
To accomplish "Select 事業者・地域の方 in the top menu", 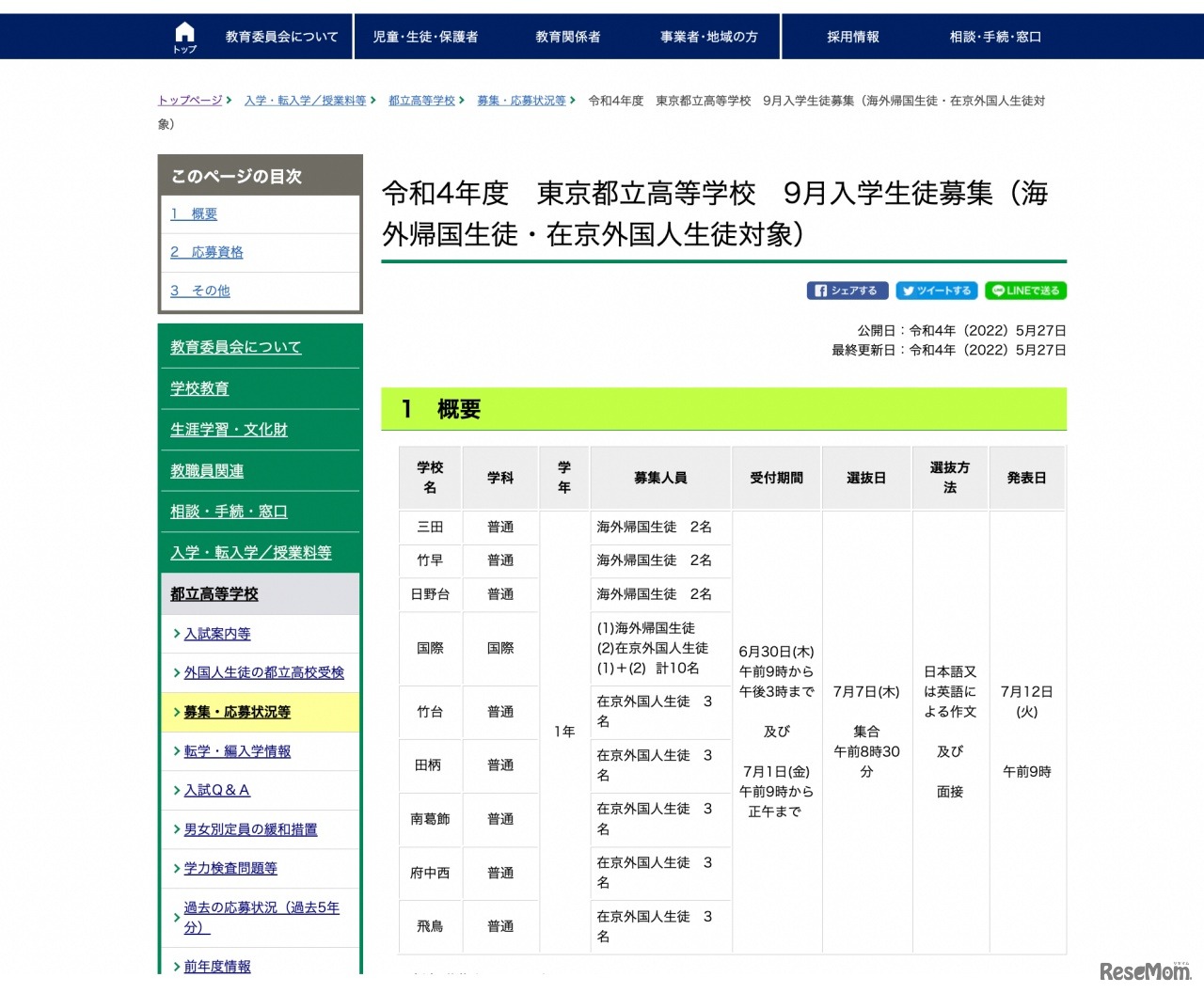I will pyautogui.click(x=708, y=36).
